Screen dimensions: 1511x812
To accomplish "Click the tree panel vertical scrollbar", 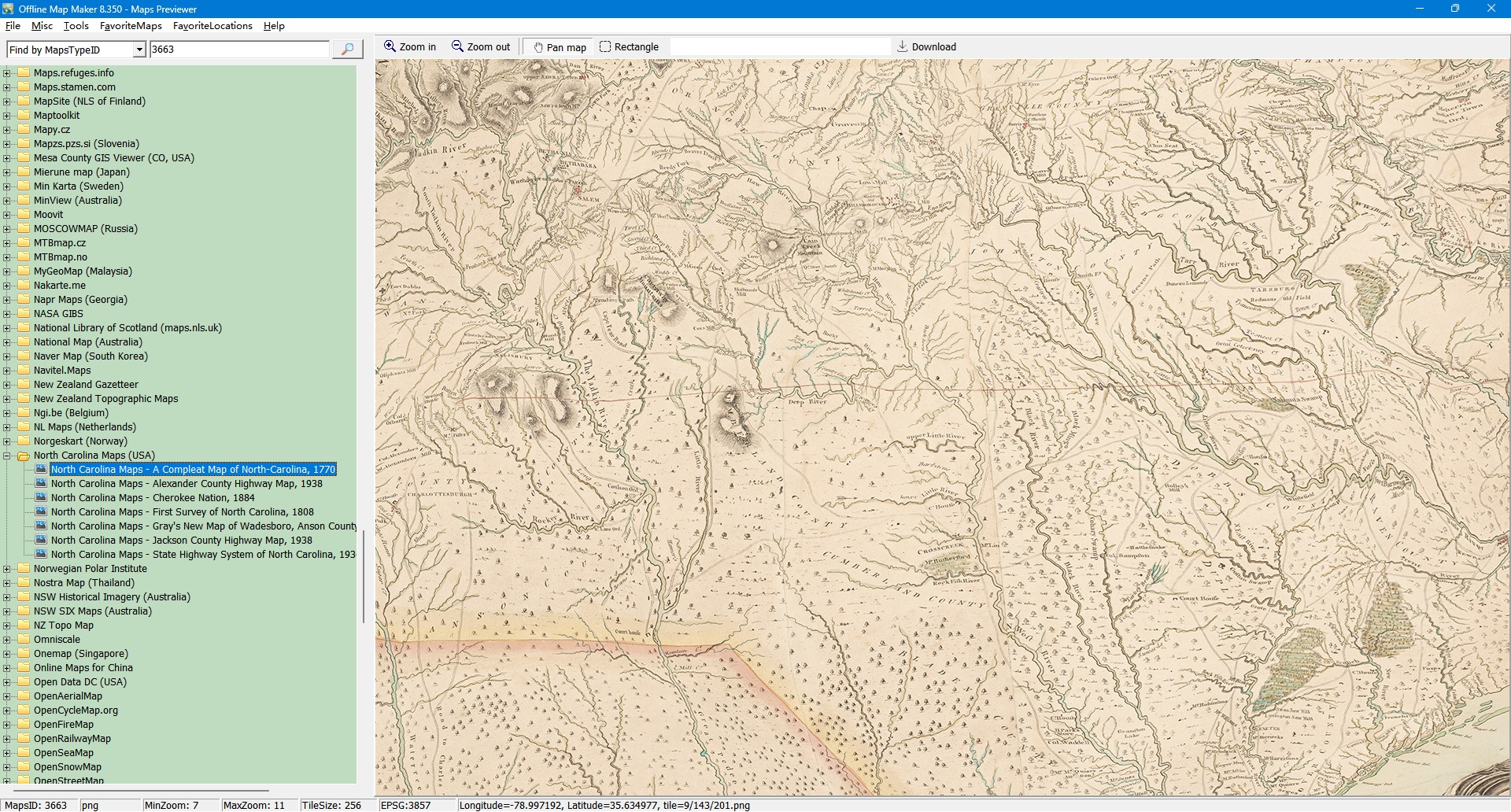I will 363,576.
